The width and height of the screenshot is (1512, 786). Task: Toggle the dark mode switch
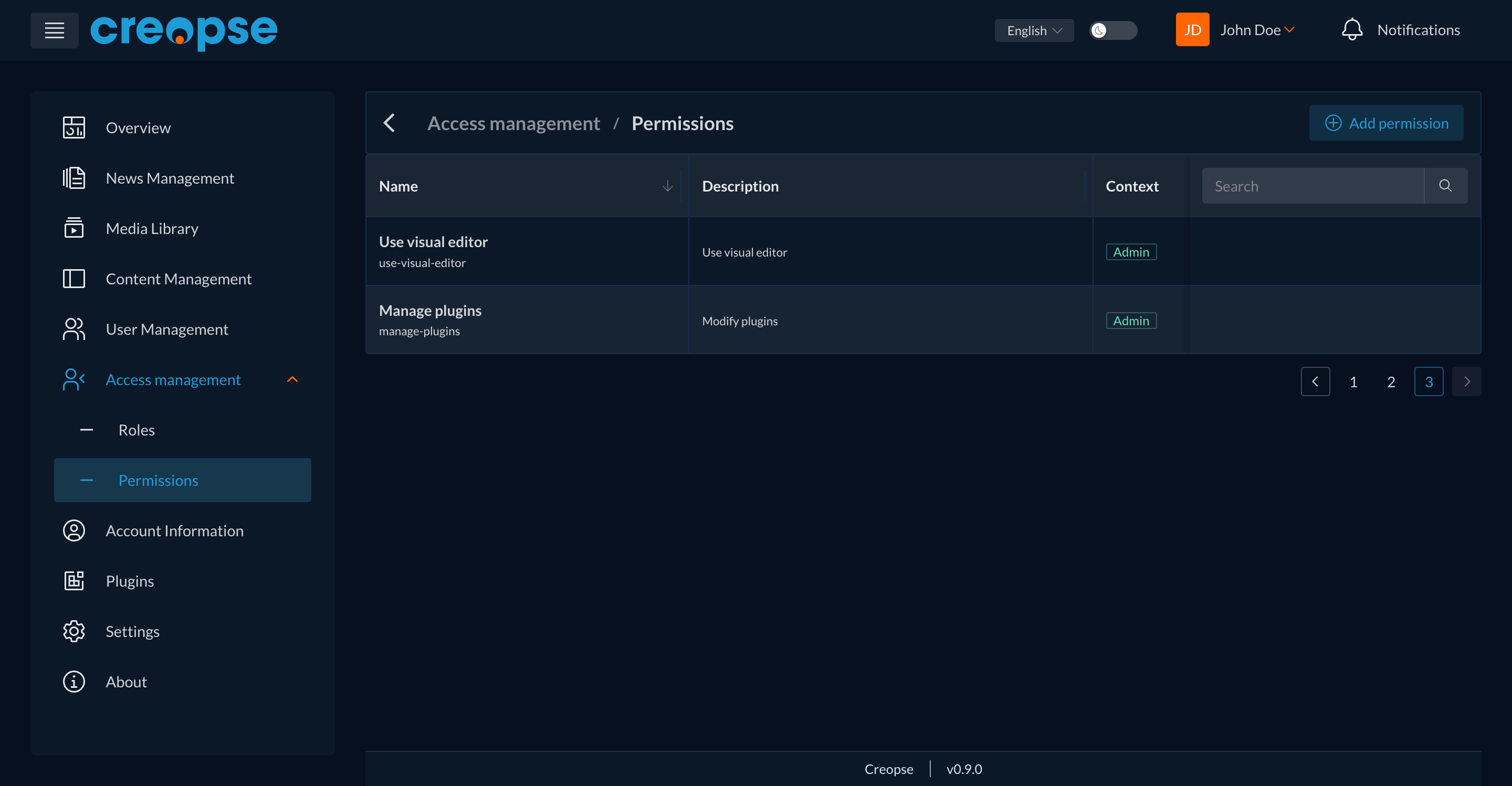[1113, 30]
